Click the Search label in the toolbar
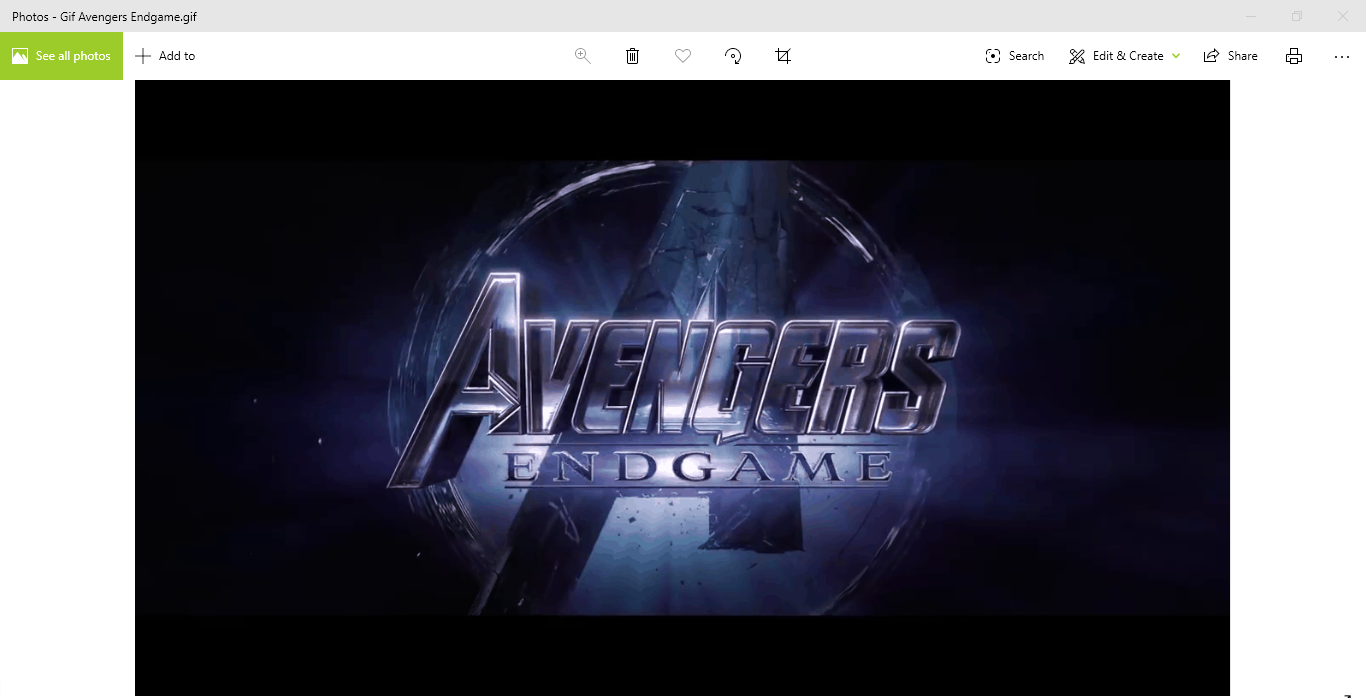The image size is (1366, 698). (1027, 56)
